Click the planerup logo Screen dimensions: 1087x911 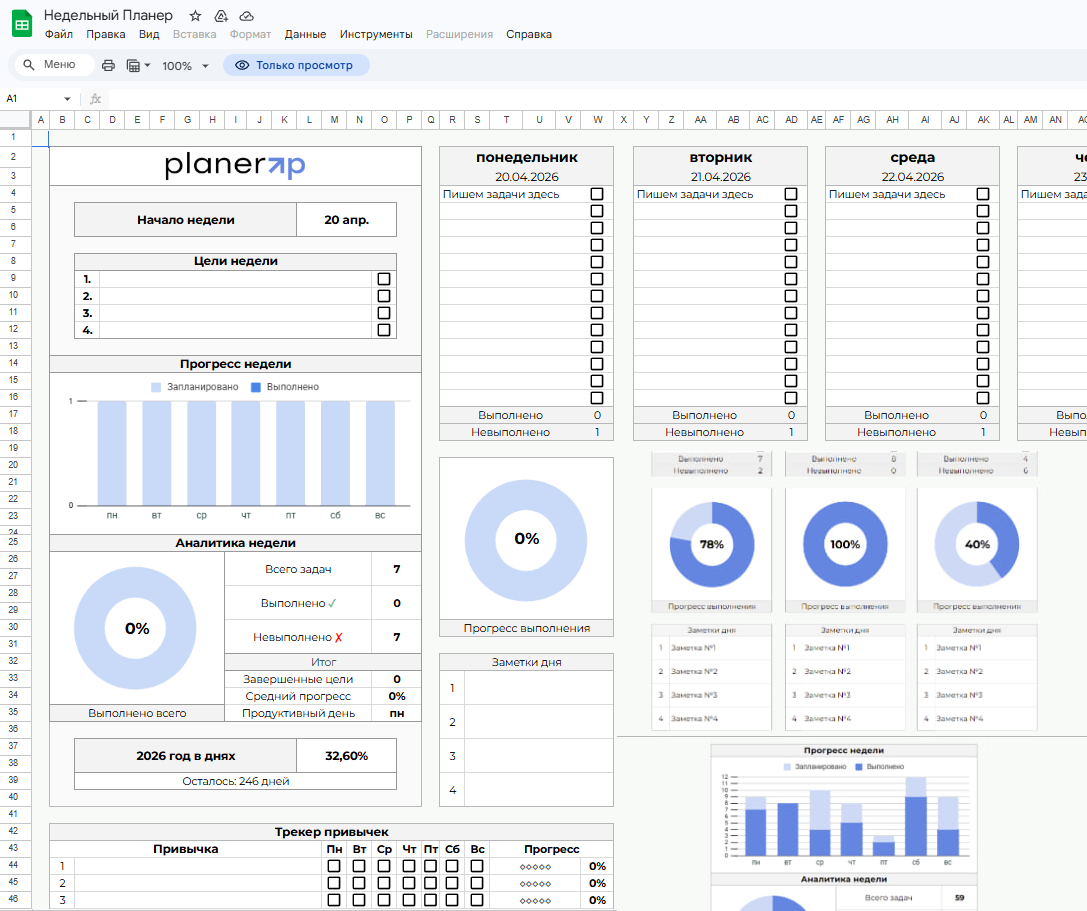point(235,166)
